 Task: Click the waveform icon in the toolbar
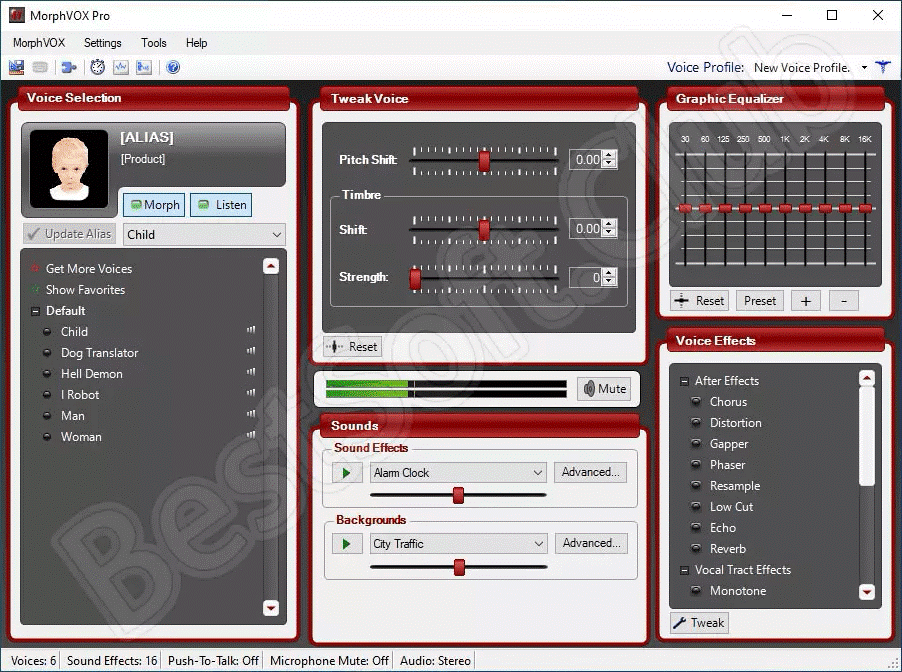pos(121,67)
